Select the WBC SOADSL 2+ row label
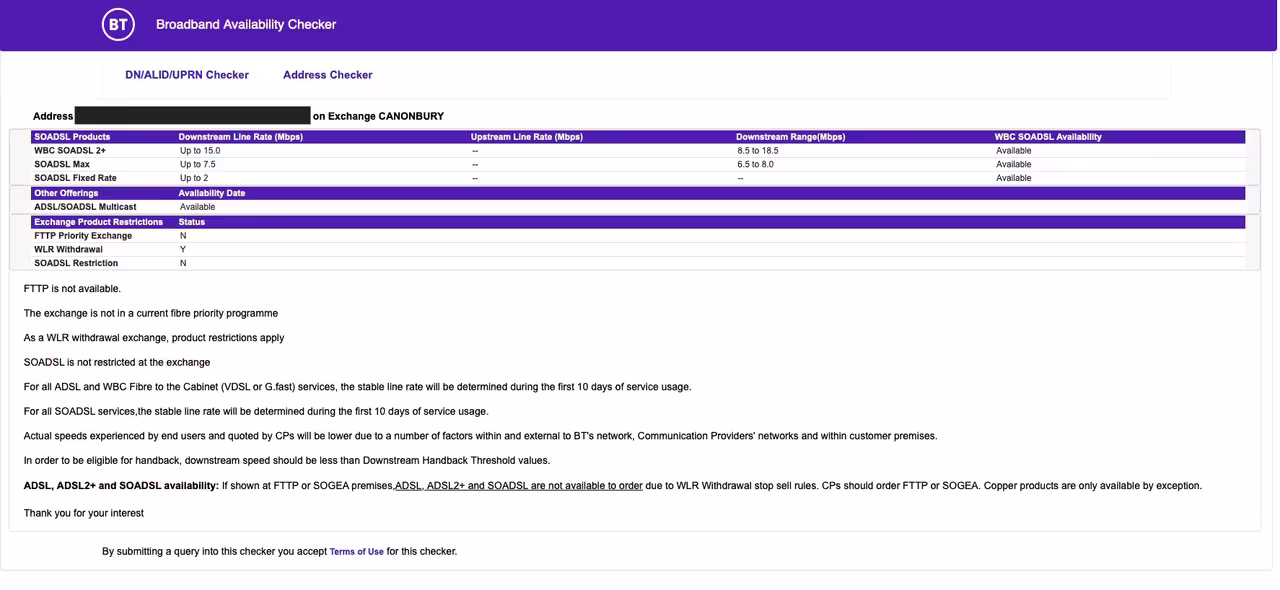The height and width of the screenshot is (590, 1280). pyautogui.click(x=70, y=151)
